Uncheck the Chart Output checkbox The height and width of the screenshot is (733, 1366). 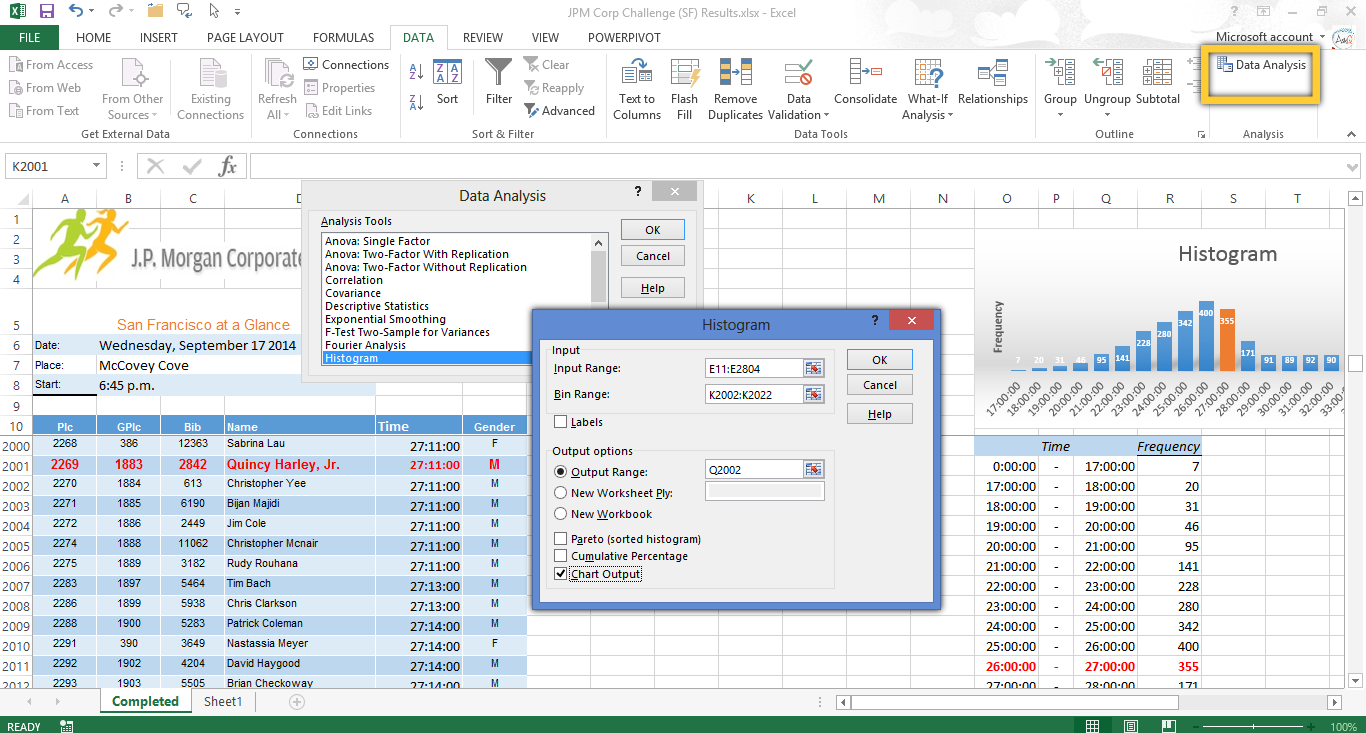click(x=561, y=574)
